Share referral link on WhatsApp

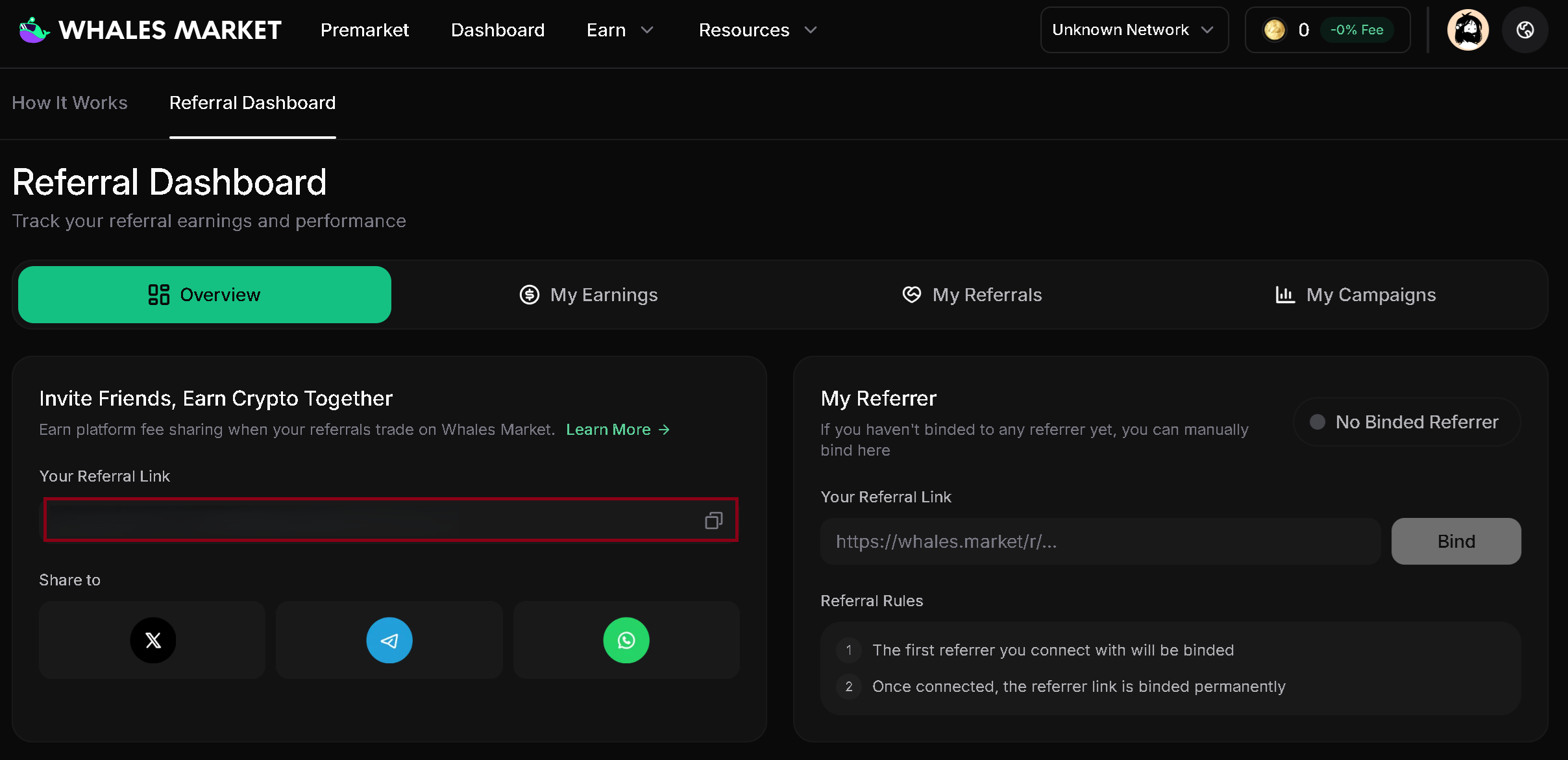626,640
